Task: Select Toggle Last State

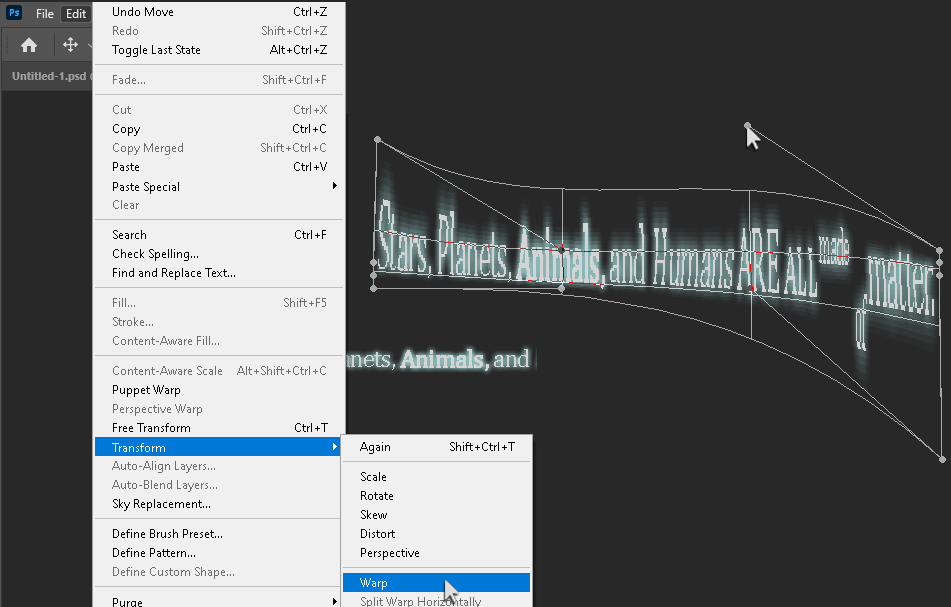Action: click(156, 50)
